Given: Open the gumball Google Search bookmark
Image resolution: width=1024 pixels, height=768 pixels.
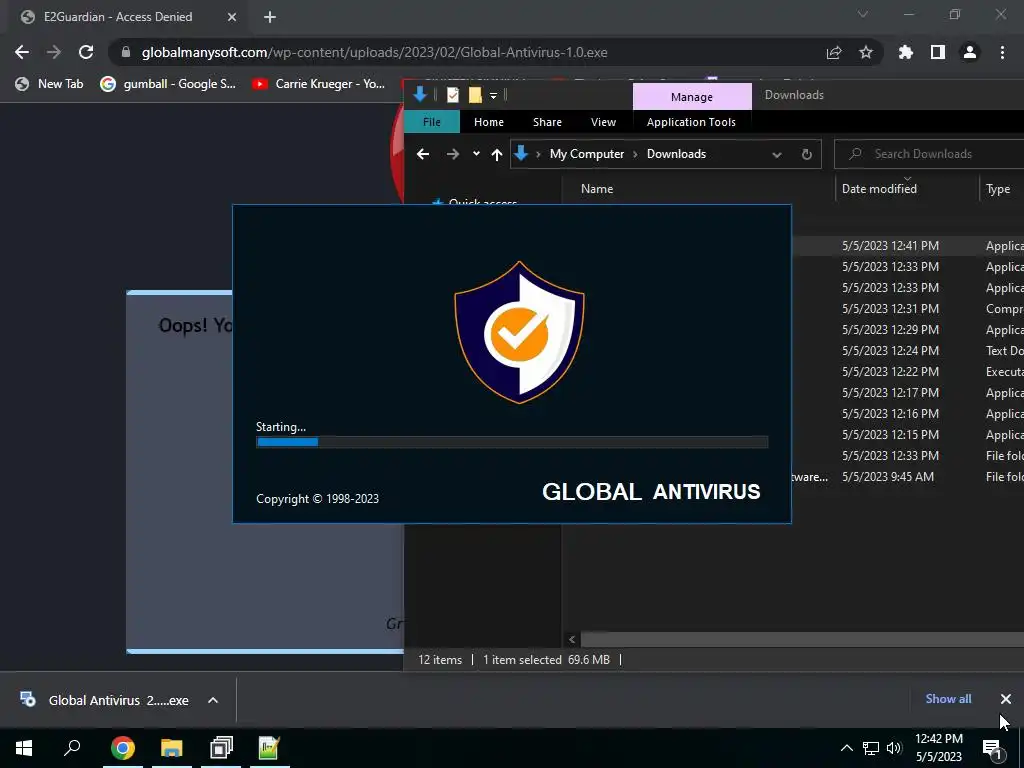Looking at the screenshot, I should point(168,84).
